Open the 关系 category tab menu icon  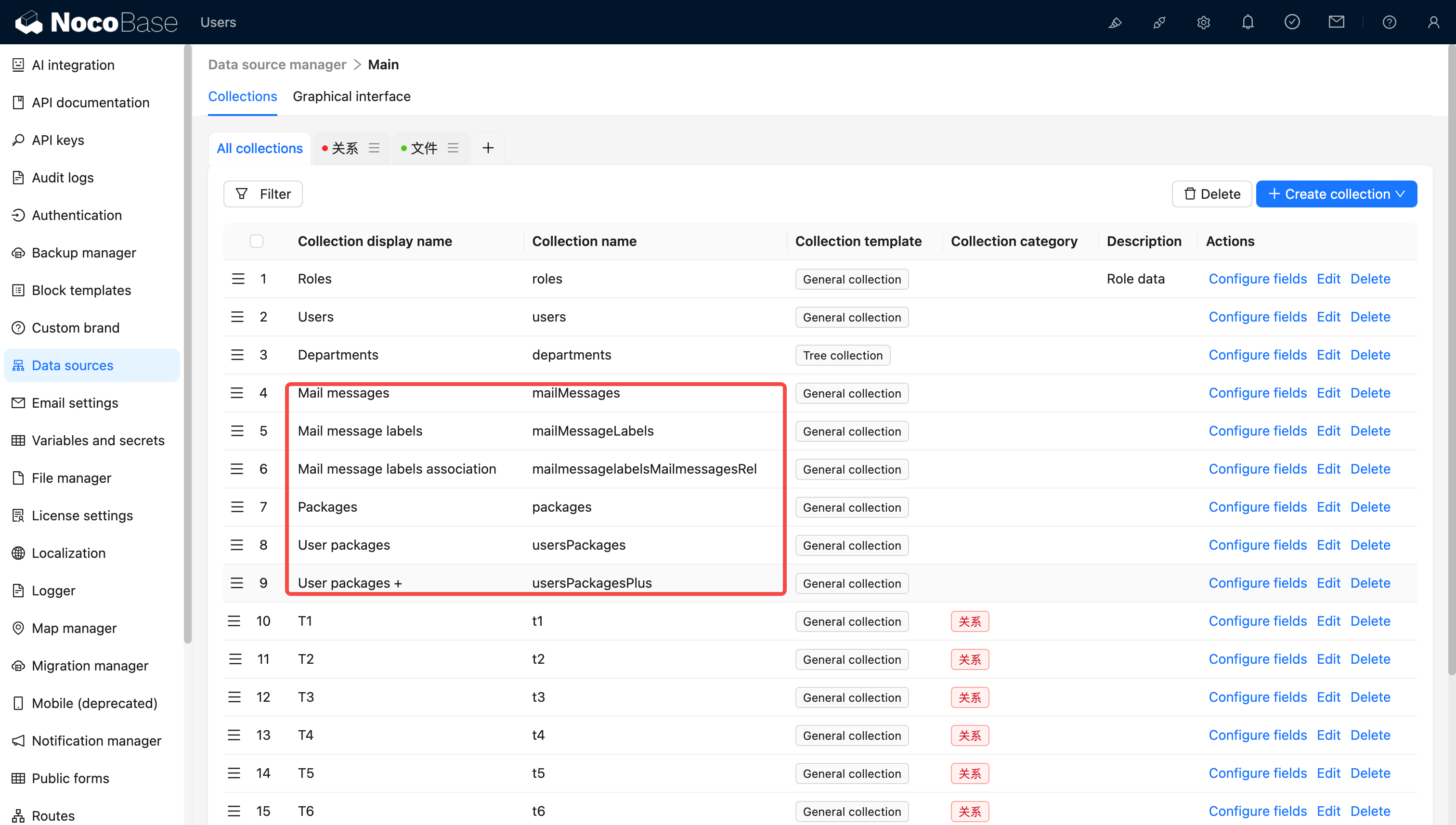click(374, 148)
